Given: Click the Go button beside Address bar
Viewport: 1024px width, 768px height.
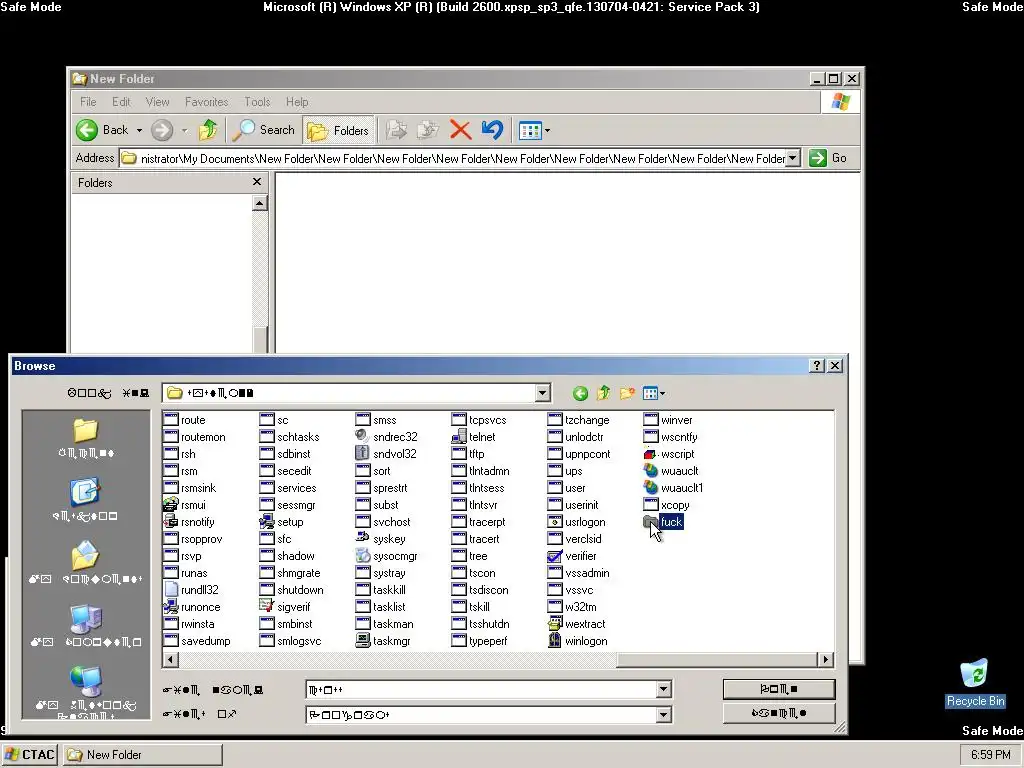Looking at the screenshot, I should tap(828, 158).
